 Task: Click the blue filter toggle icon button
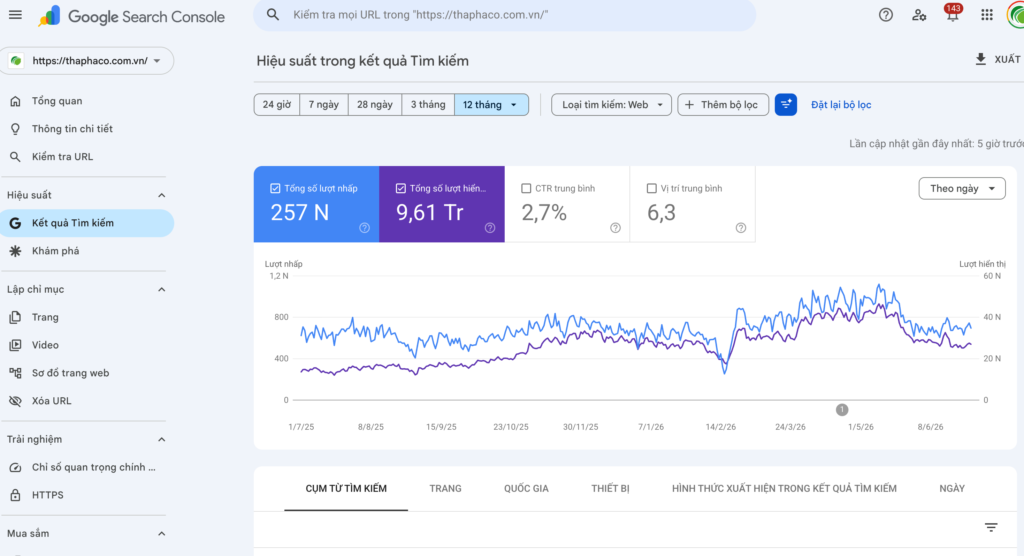click(x=786, y=105)
